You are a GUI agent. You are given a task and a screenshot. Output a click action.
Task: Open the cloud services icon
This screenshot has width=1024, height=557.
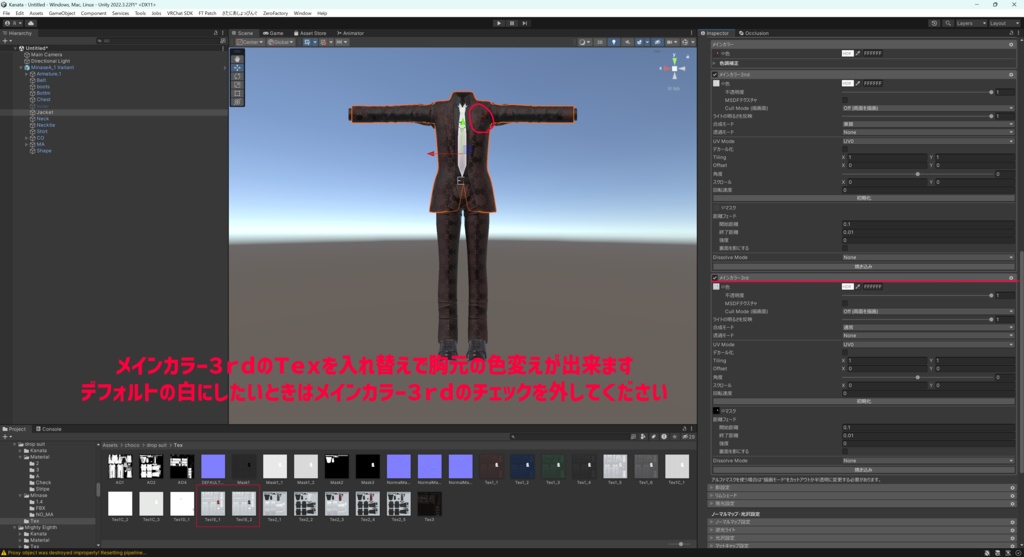[x=30, y=23]
